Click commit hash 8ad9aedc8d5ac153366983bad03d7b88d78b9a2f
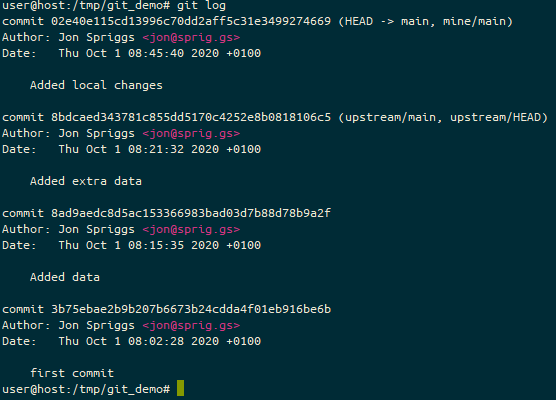The height and width of the screenshot is (400, 556). coord(191,213)
